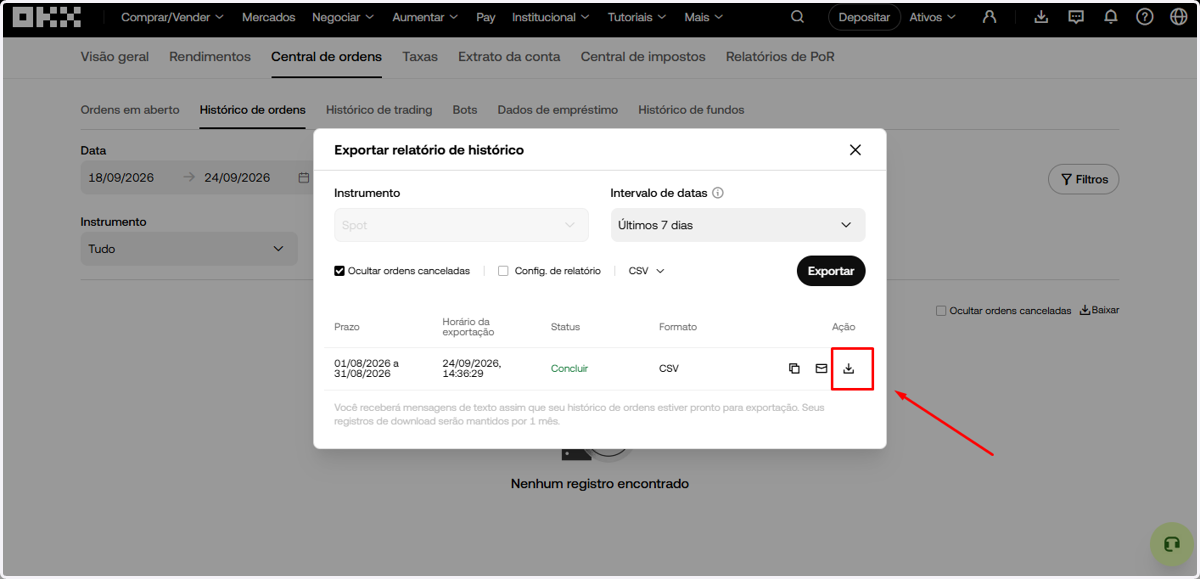This screenshot has width=1200, height=579.
Task: Click the calendar icon in Data field
Action: [304, 178]
